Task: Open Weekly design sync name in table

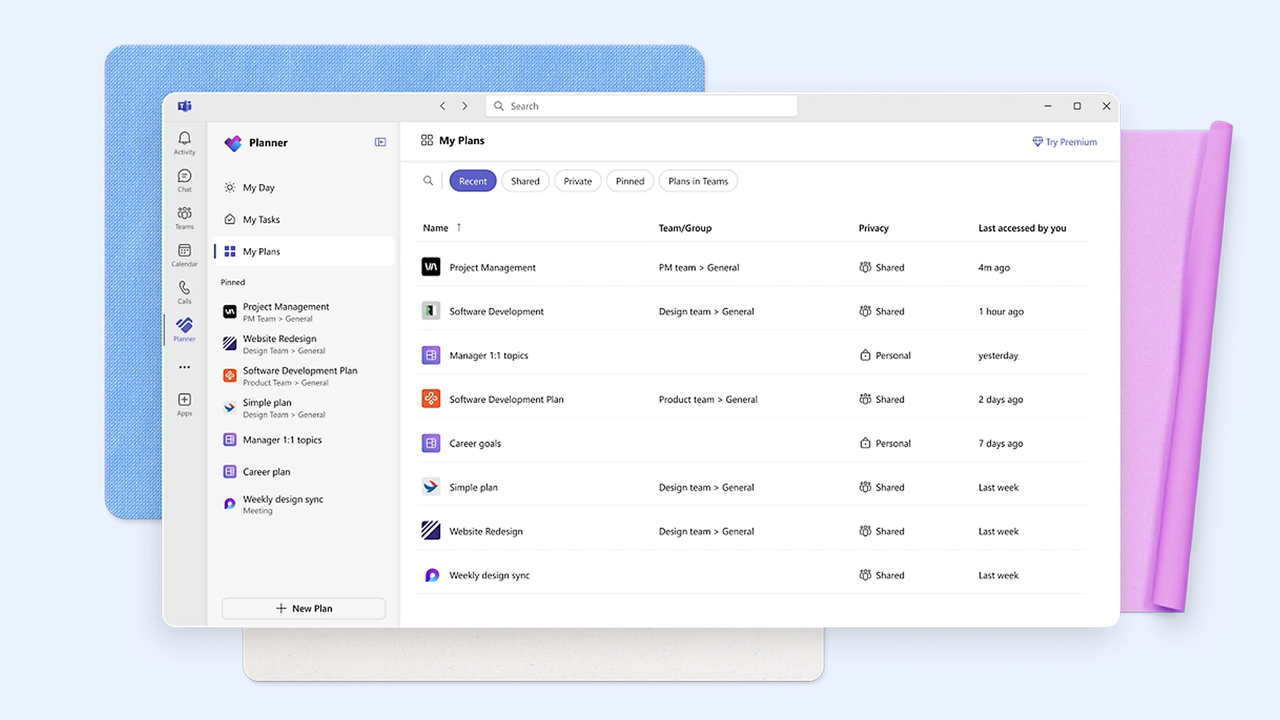Action: click(490, 576)
